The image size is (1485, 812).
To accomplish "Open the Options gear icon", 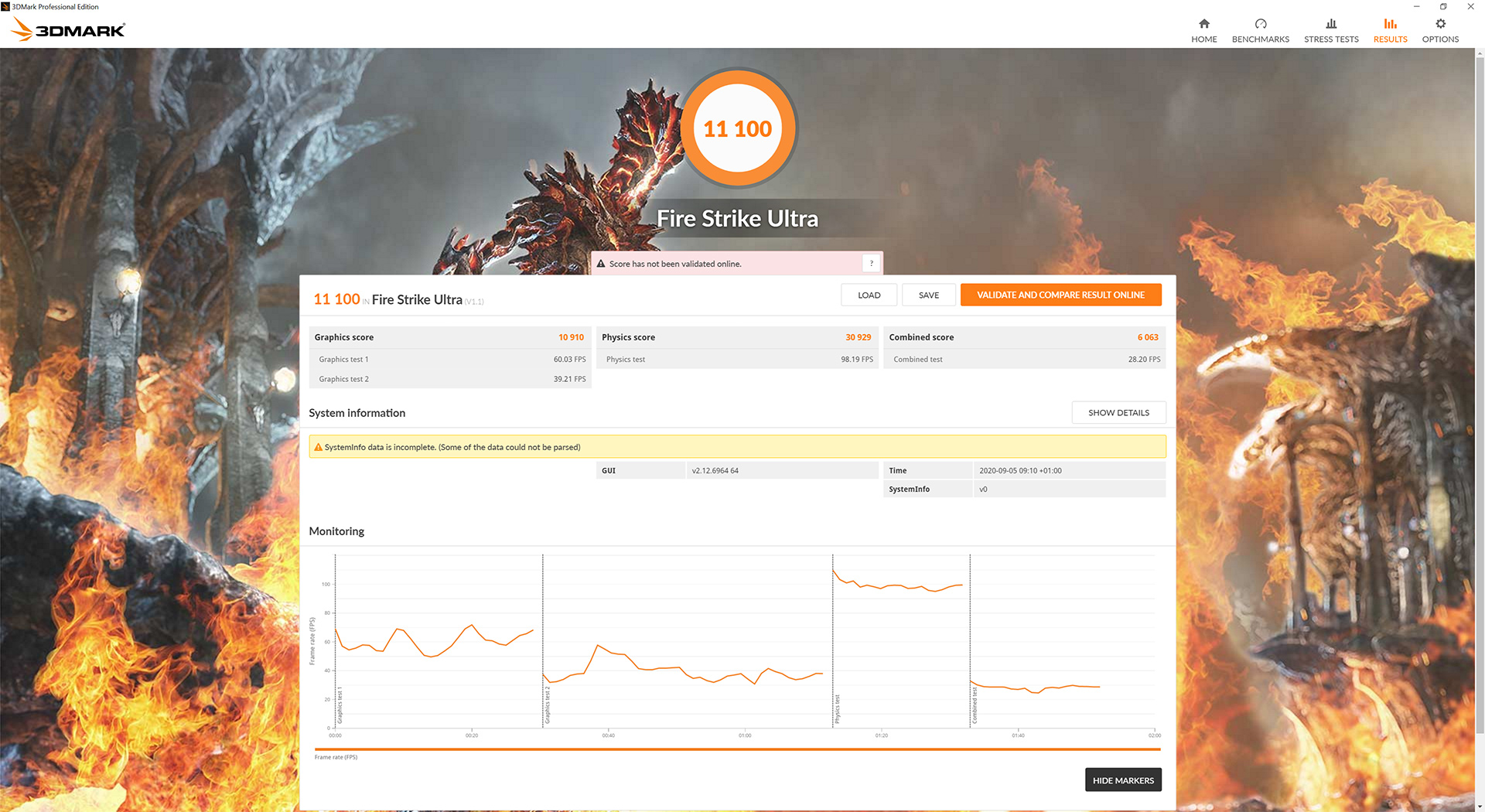I will pos(1440,24).
